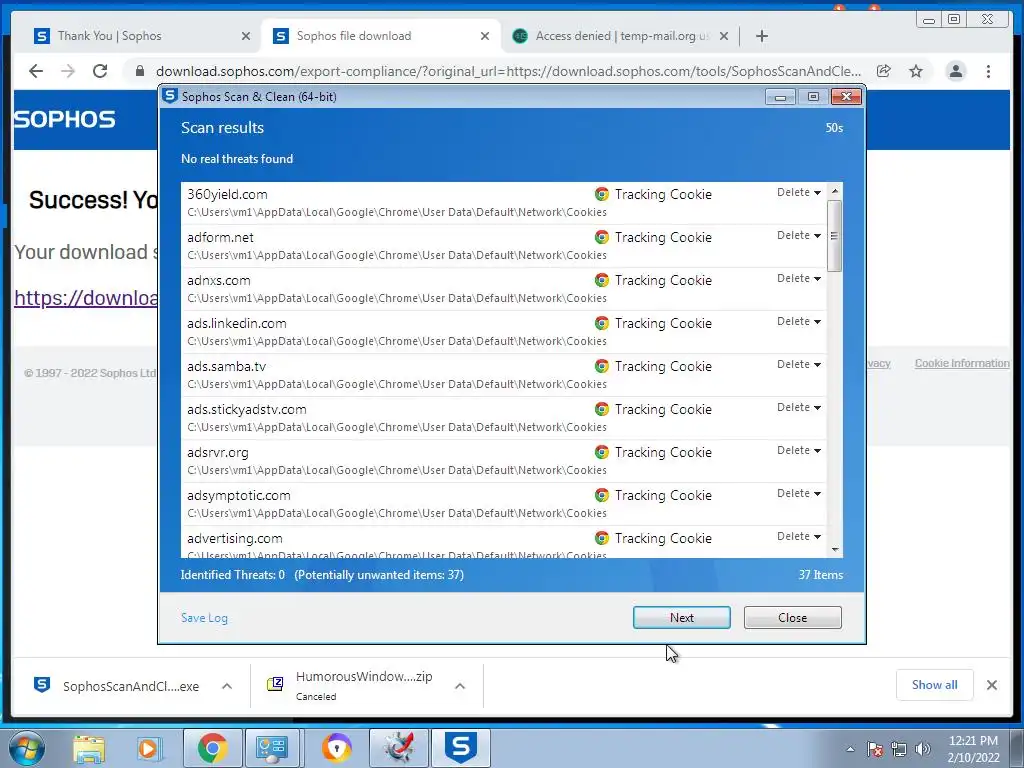Close the Access denied temp-mail.org tab
1024x768 pixels.
pyautogui.click(x=724, y=36)
